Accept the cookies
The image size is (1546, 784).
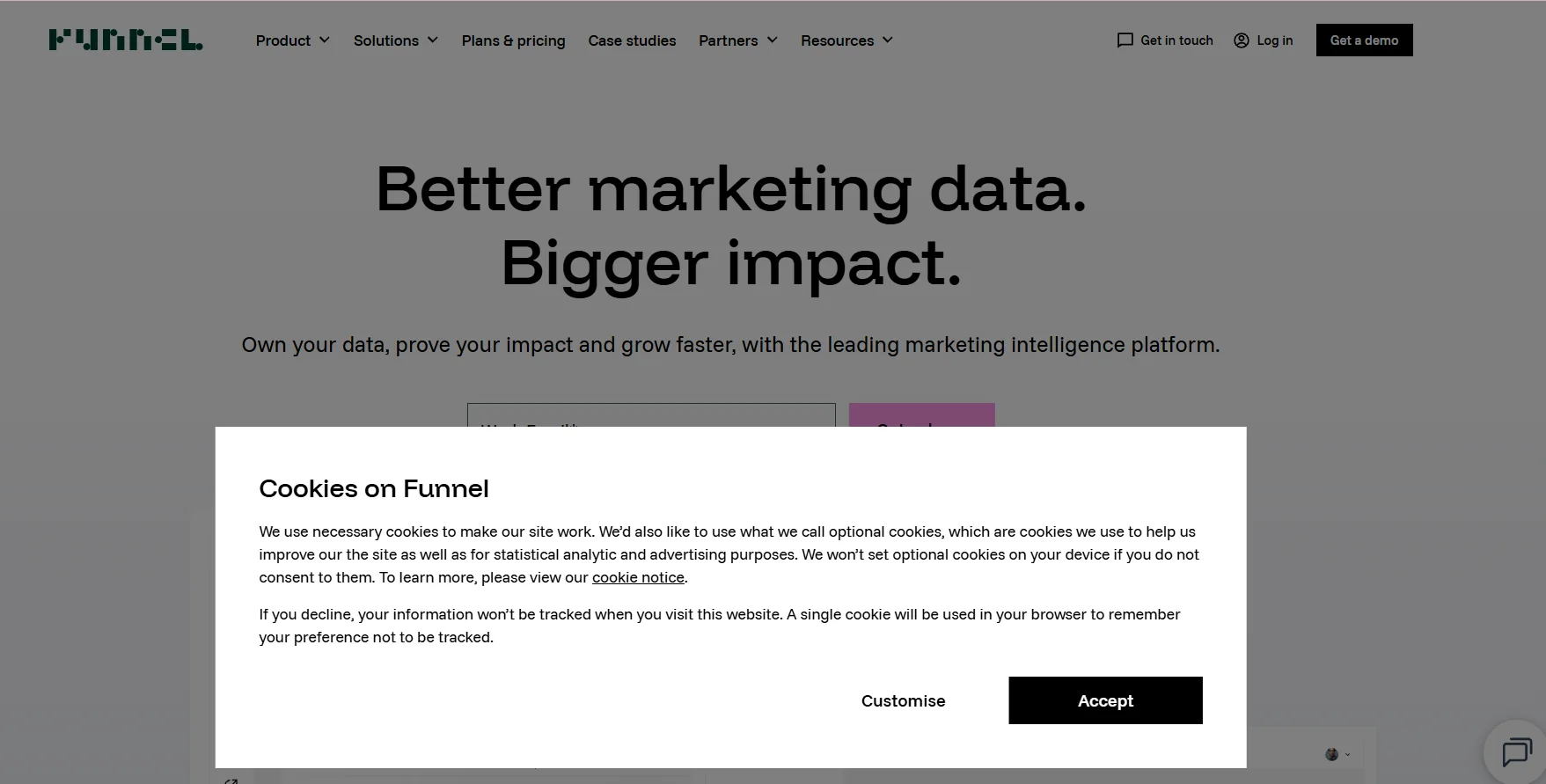click(1105, 700)
